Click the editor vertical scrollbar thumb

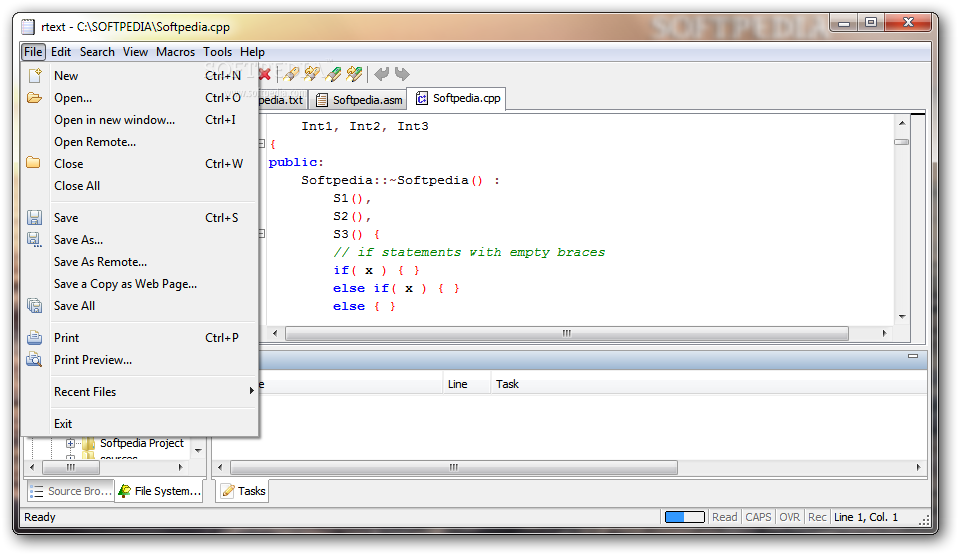pos(902,142)
